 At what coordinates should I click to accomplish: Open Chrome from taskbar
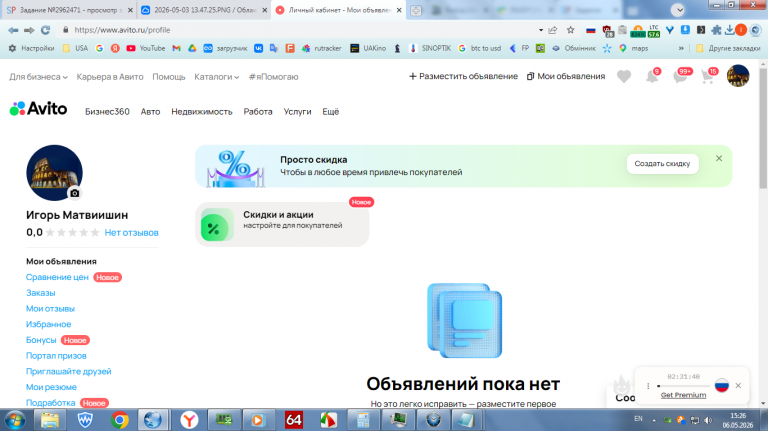[x=119, y=420]
